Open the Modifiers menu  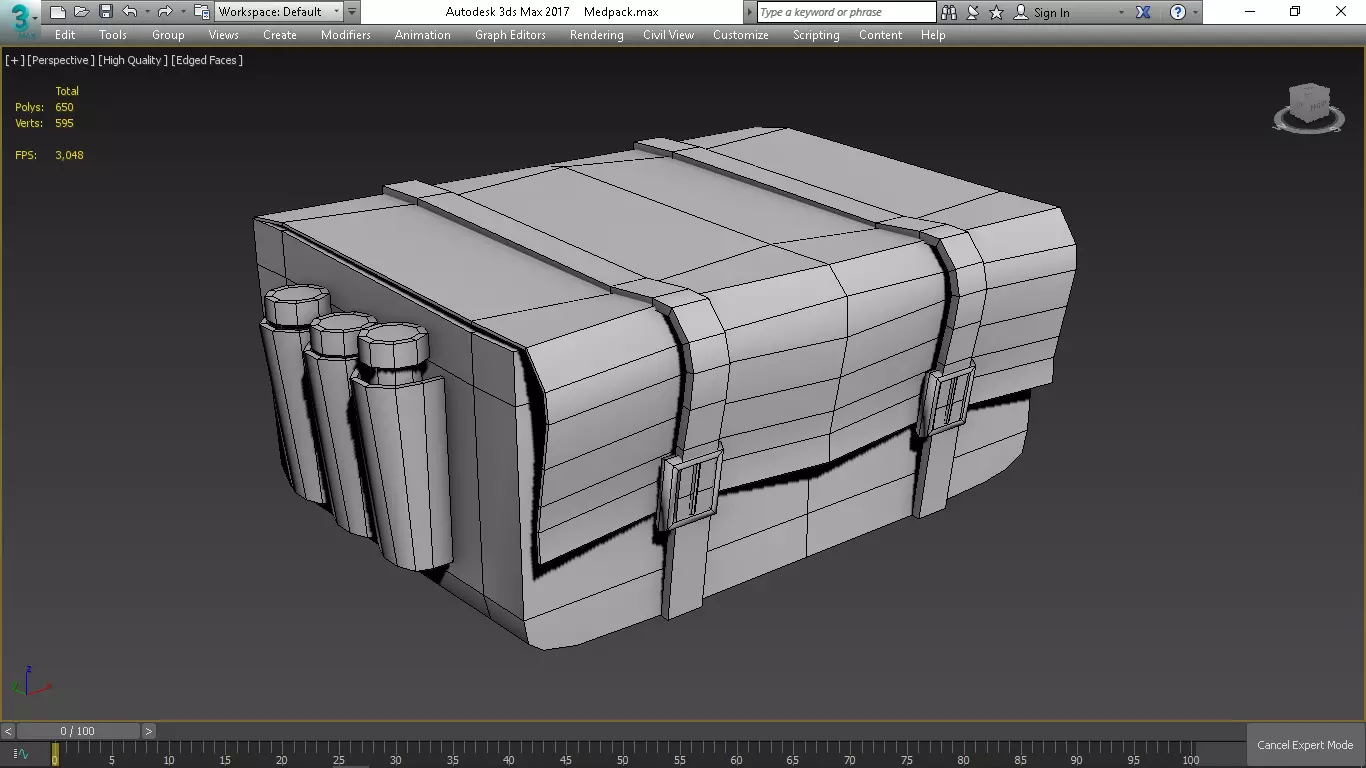[x=345, y=35]
